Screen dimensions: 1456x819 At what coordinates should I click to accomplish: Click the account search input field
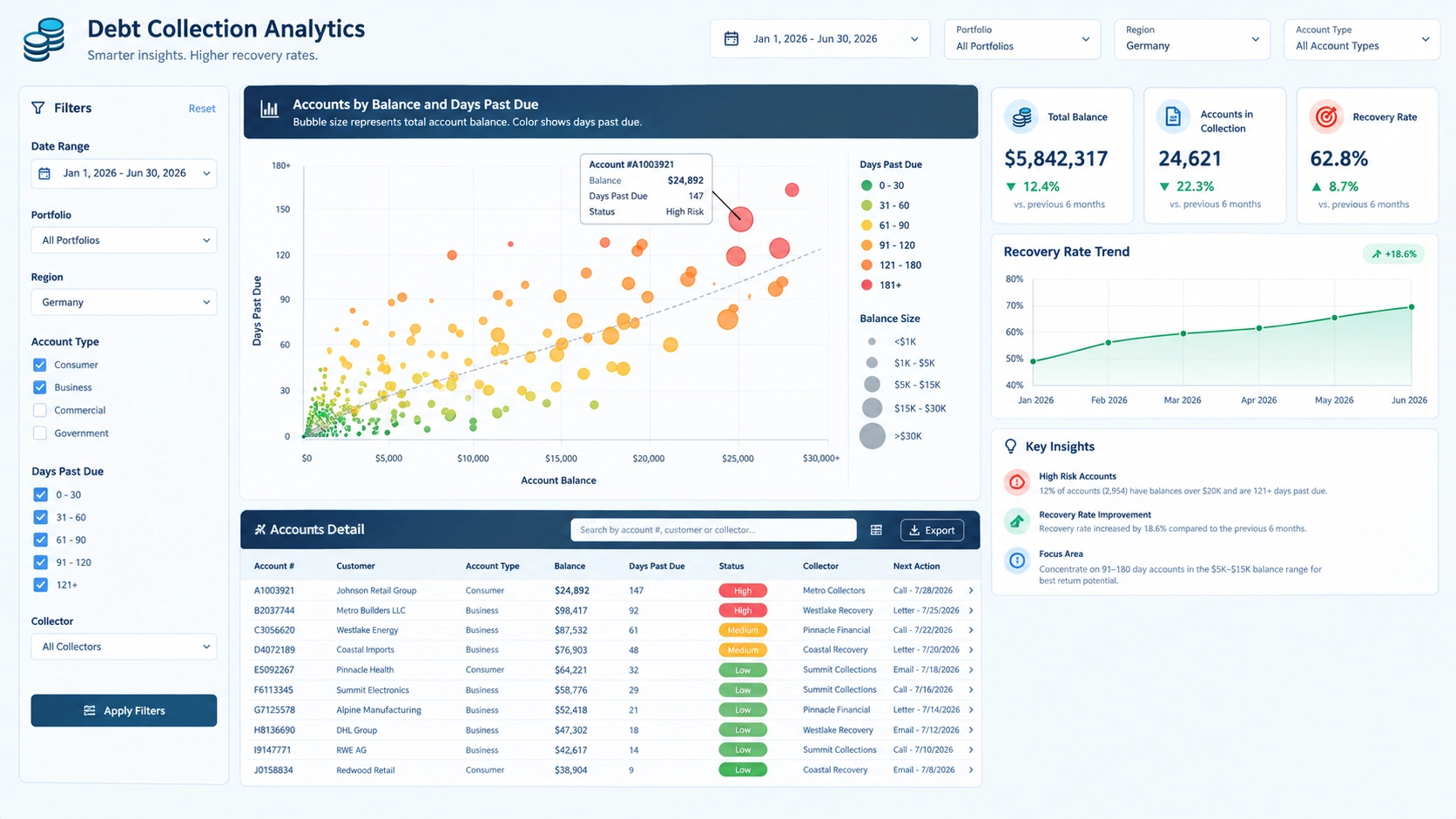pos(713,530)
